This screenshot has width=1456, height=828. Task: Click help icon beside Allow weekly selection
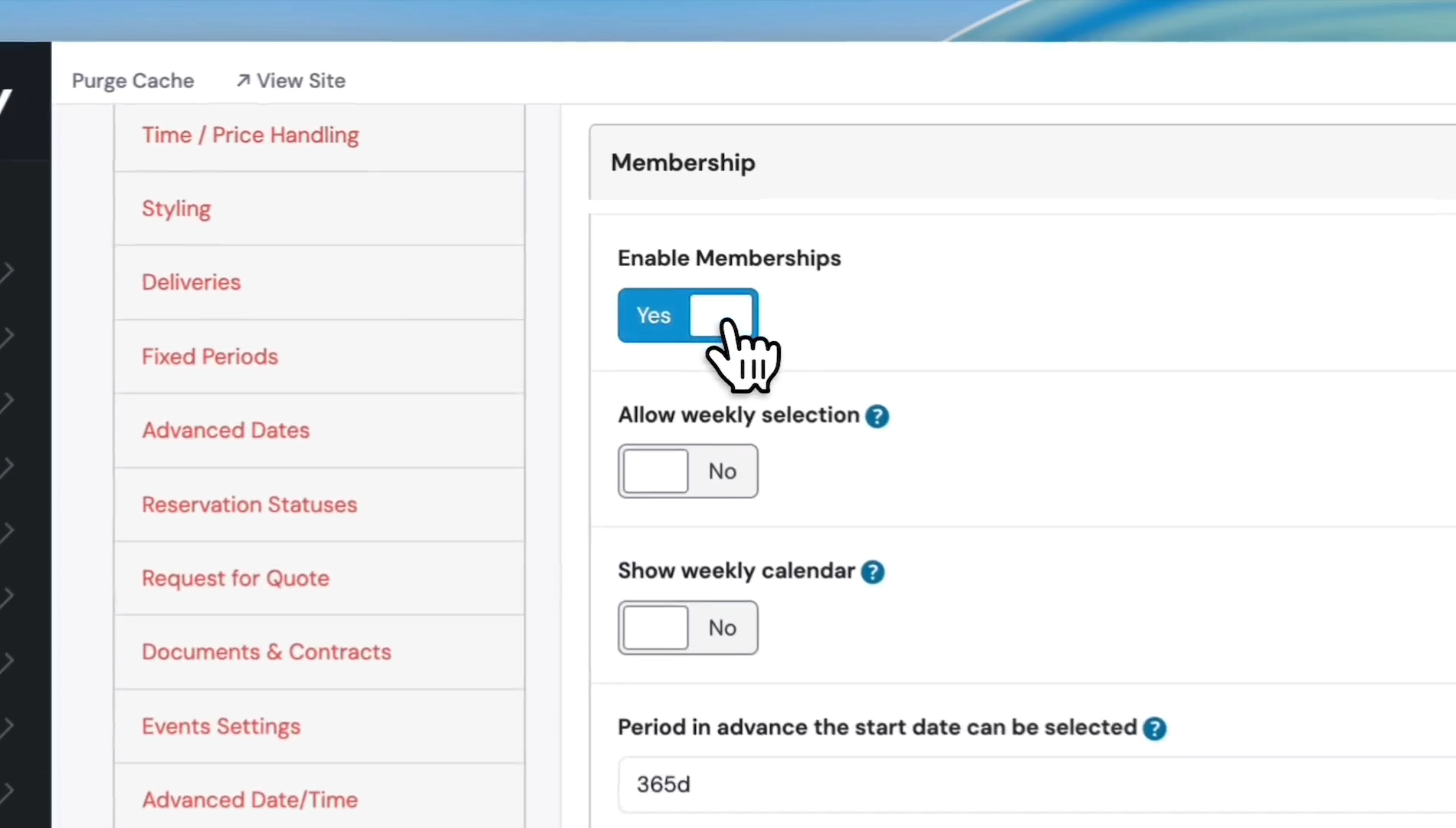[x=877, y=416]
